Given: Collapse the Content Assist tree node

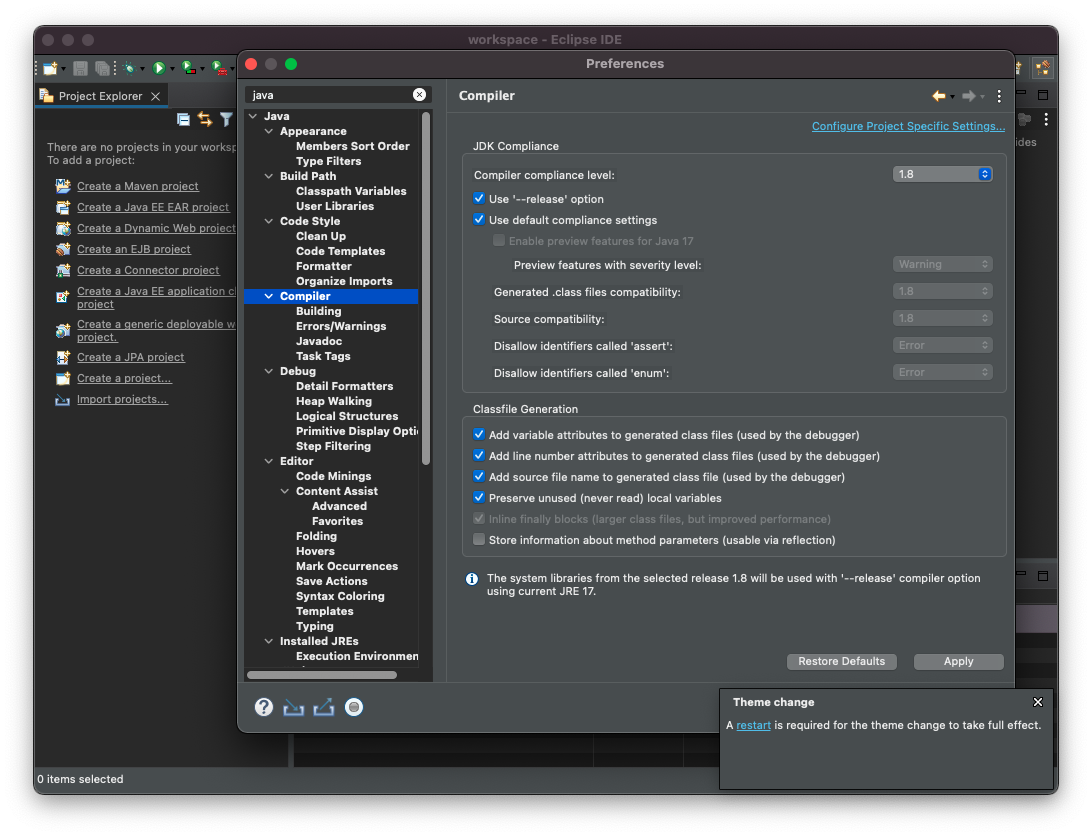Looking at the screenshot, I should pos(285,491).
